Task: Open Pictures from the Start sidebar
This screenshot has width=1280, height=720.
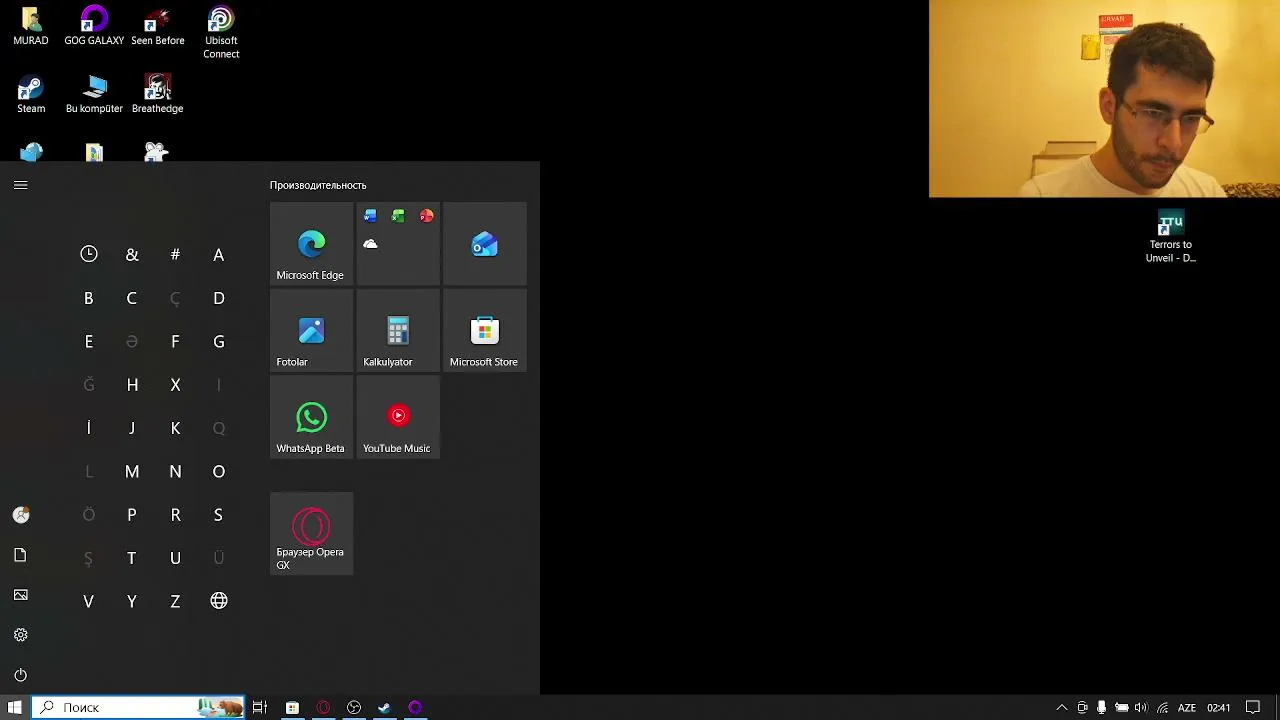Action: [x=21, y=595]
